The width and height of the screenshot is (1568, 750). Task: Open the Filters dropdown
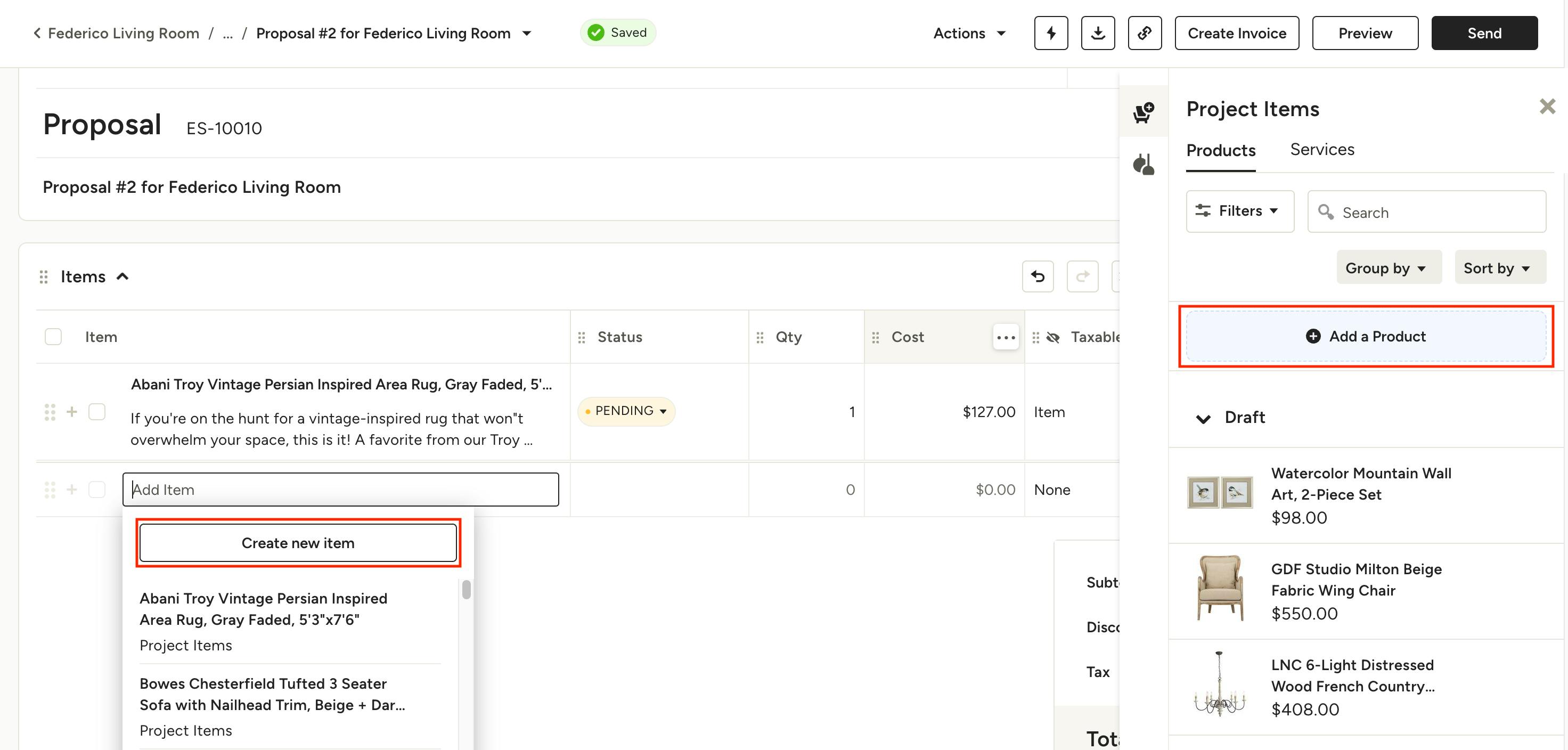click(1239, 210)
